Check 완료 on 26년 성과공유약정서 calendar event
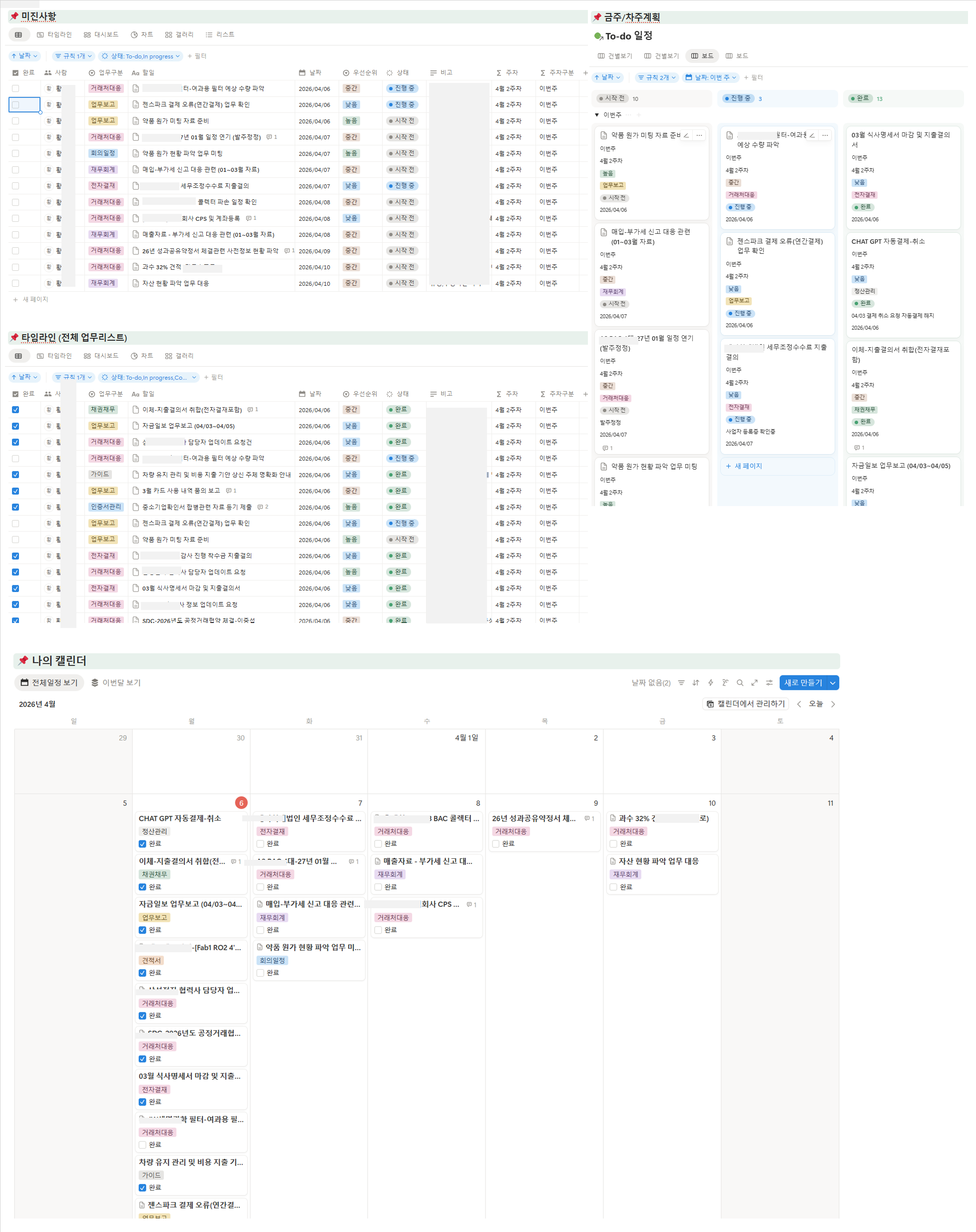 pos(495,844)
